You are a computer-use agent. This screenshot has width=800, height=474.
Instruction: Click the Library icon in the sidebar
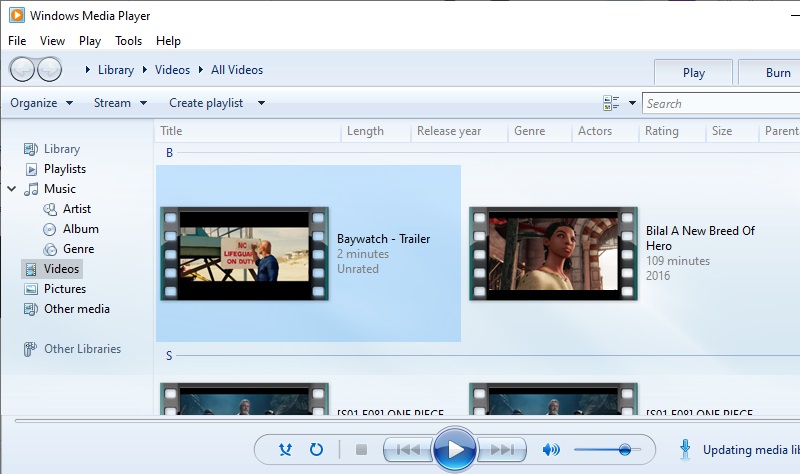click(31, 149)
